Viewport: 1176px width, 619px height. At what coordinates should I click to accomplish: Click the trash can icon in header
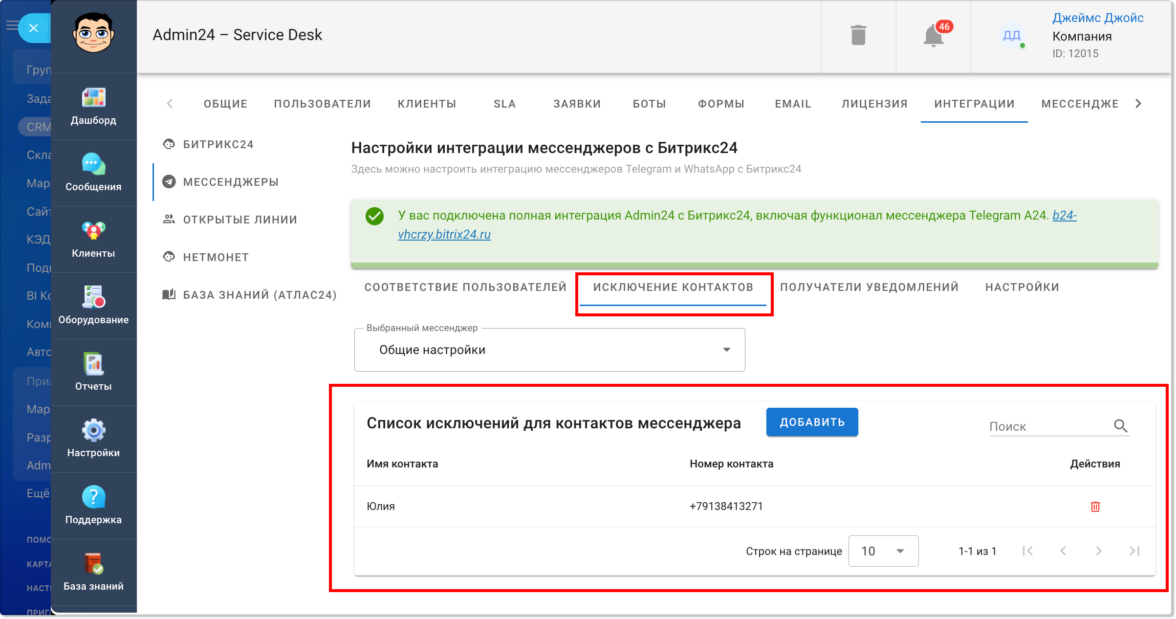[x=859, y=35]
